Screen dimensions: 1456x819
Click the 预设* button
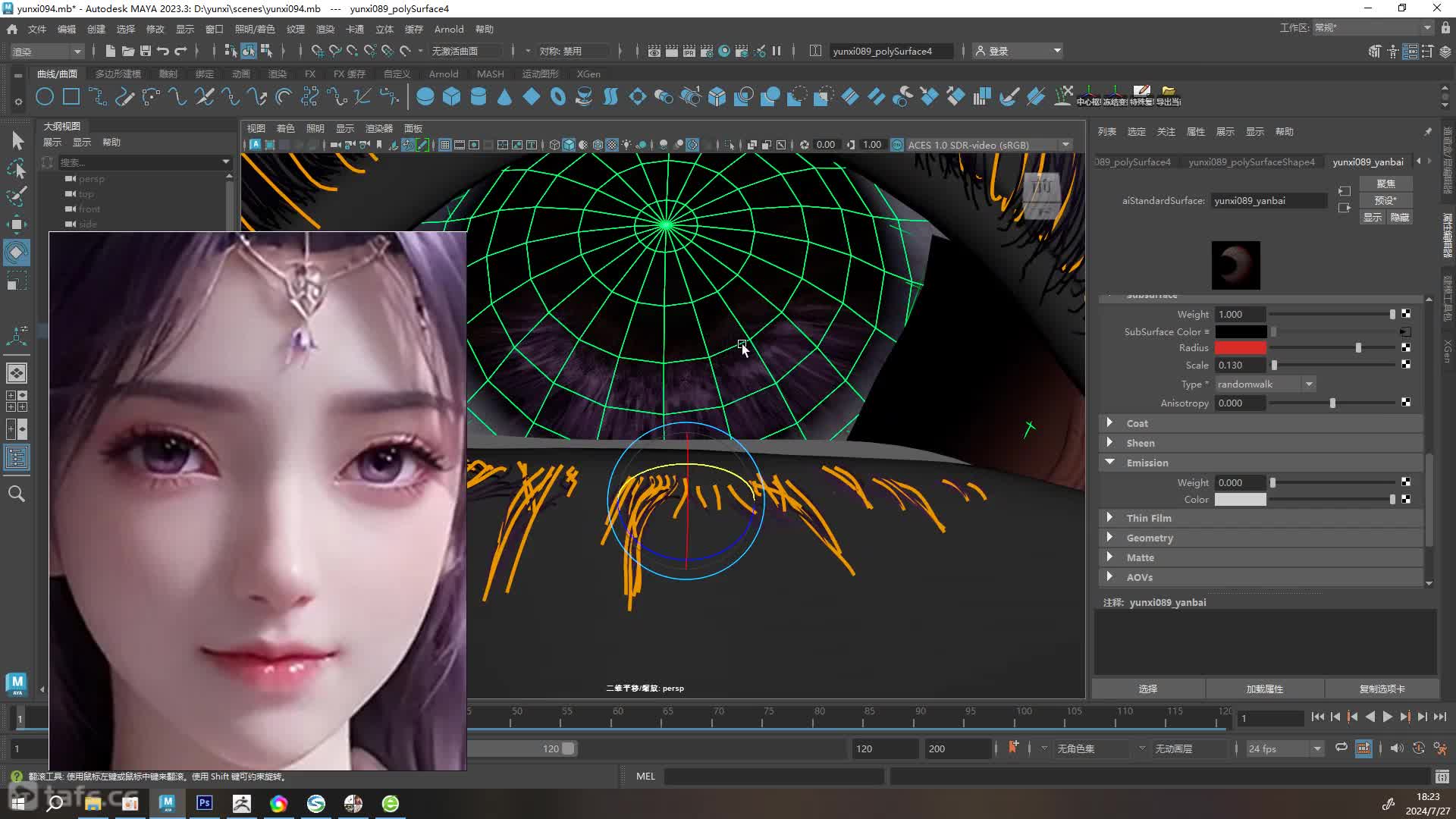tap(1385, 200)
